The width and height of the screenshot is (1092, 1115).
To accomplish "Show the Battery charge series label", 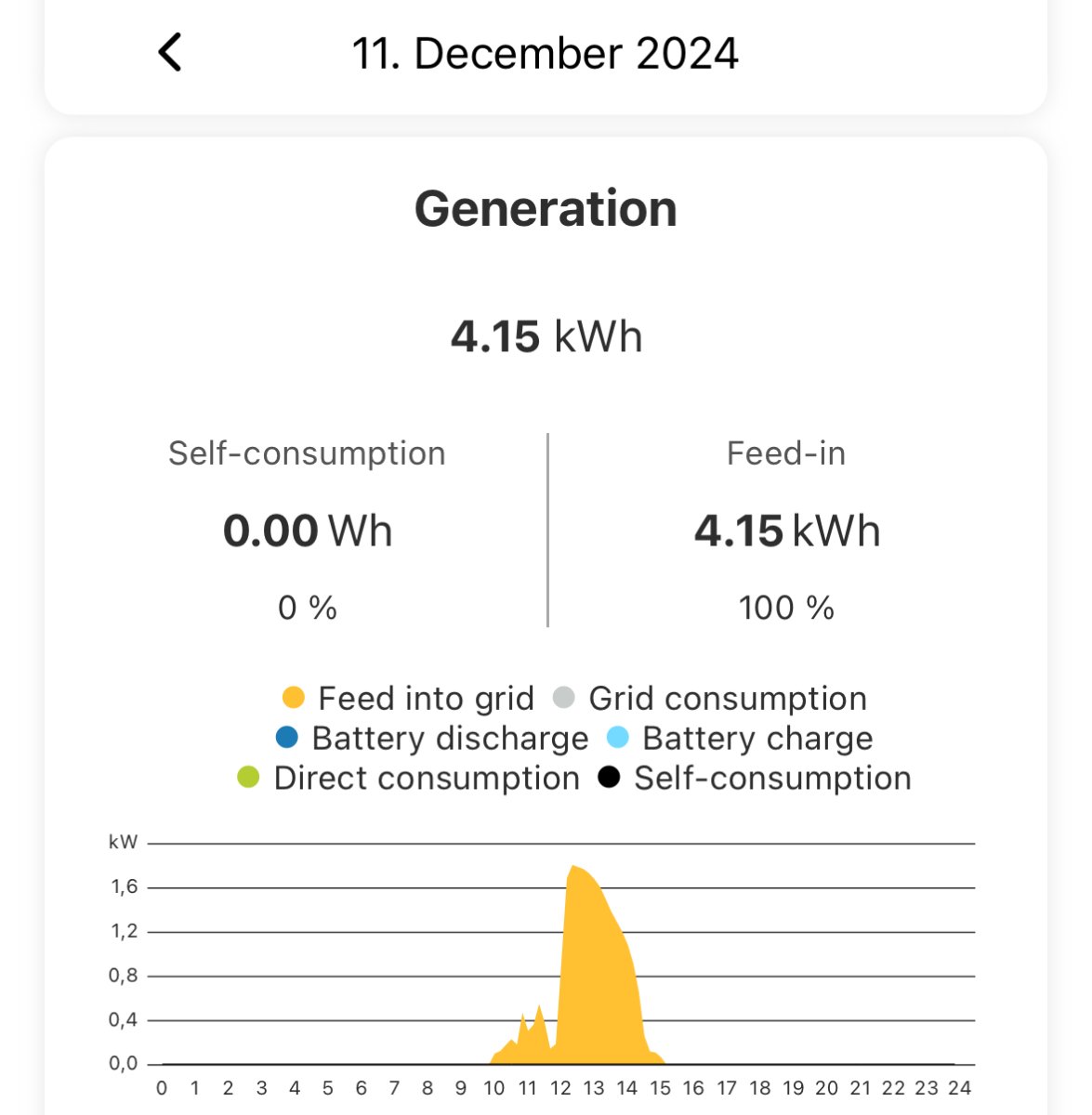I will point(757,738).
